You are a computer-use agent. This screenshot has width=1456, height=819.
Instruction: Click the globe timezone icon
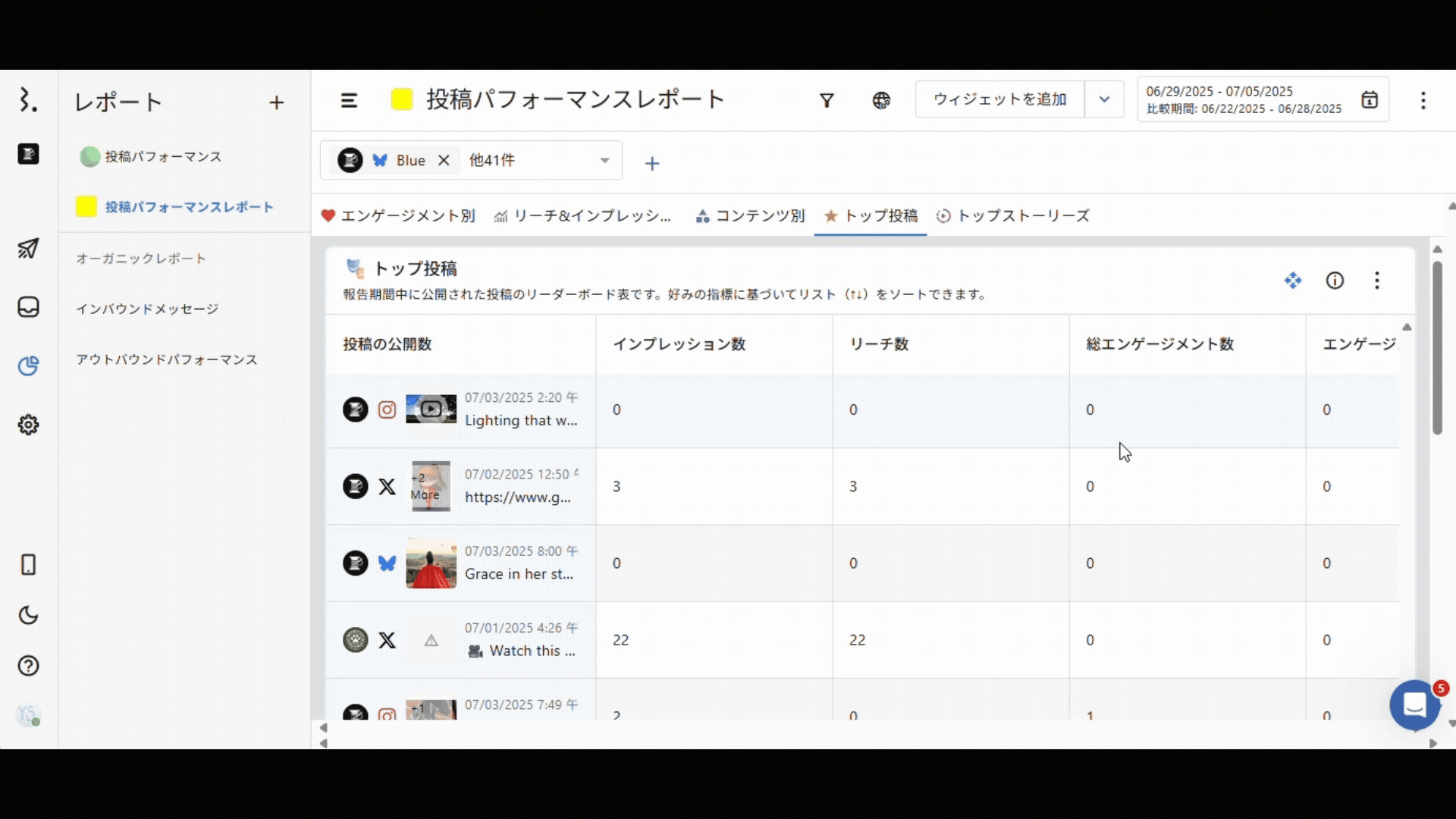click(x=881, y=100)
